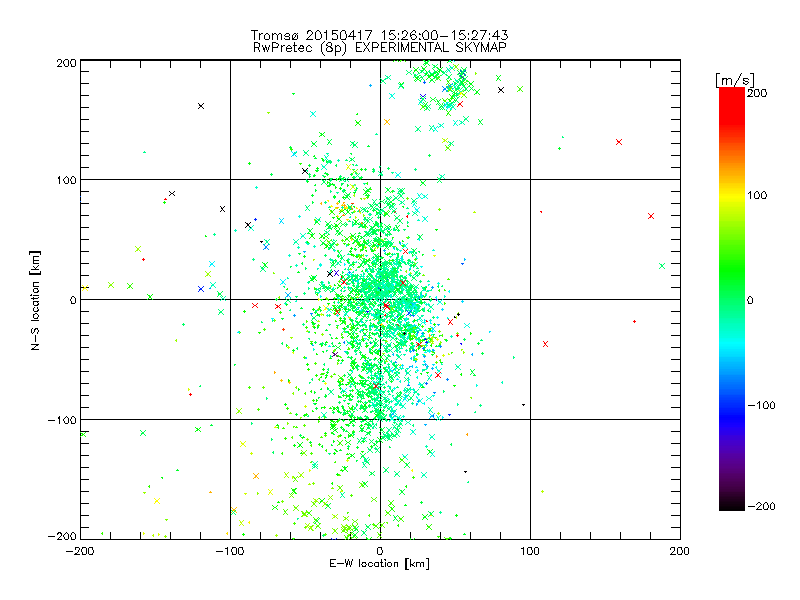
Task: Click the N-S axis tick label "-100"
Action: pyautogui.click(x=62, y=420)
